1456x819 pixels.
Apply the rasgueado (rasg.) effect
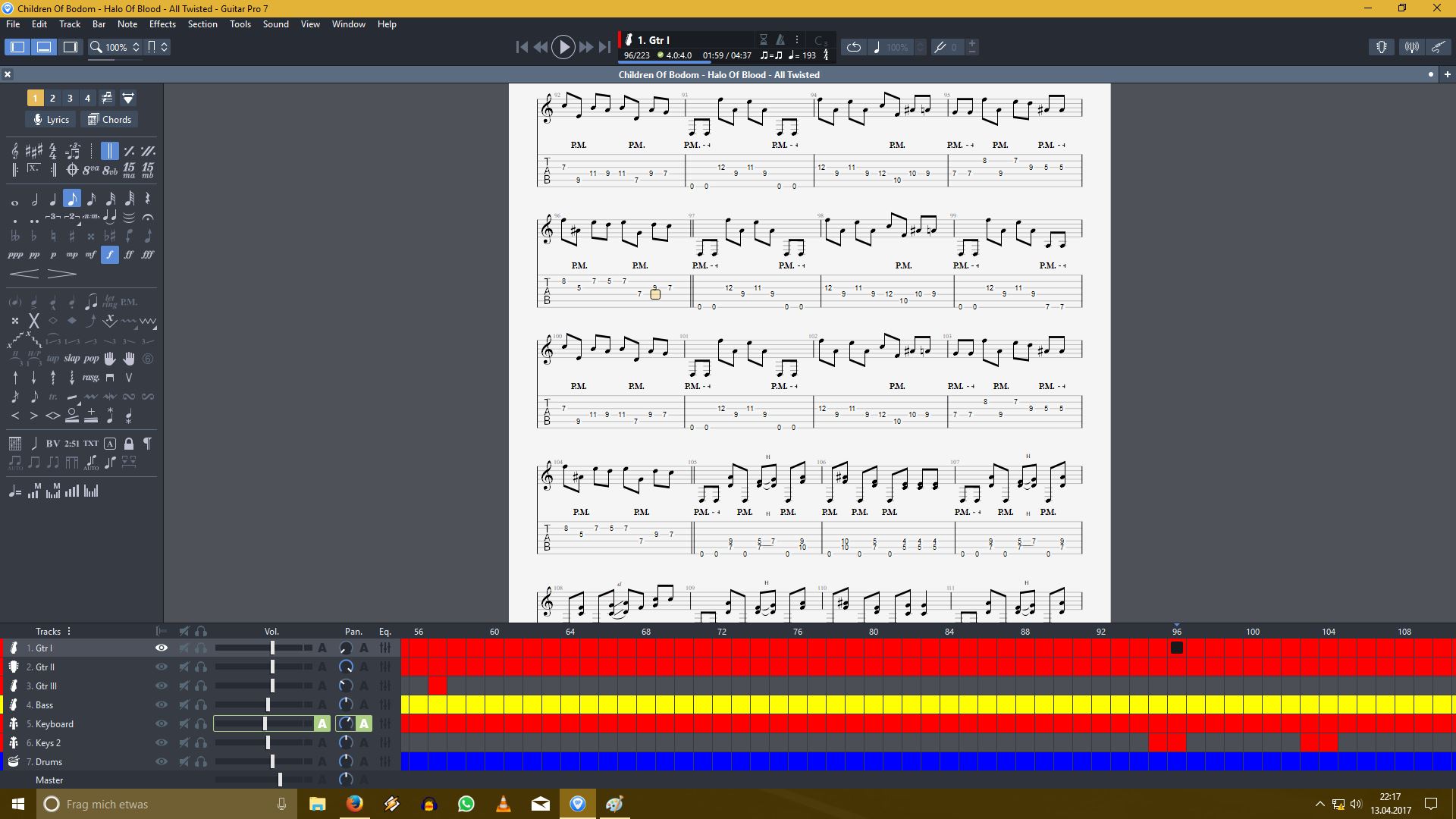91,378
